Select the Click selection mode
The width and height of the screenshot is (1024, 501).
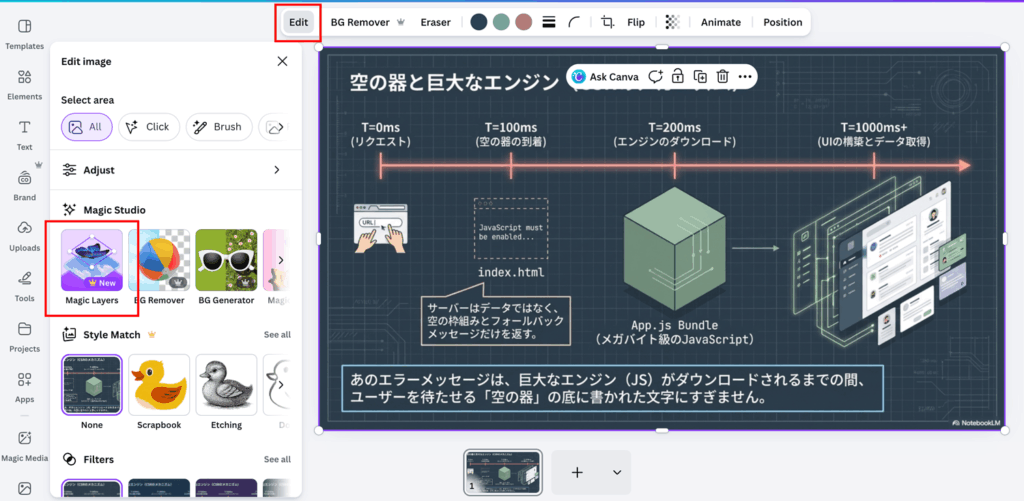pos(148,127)
